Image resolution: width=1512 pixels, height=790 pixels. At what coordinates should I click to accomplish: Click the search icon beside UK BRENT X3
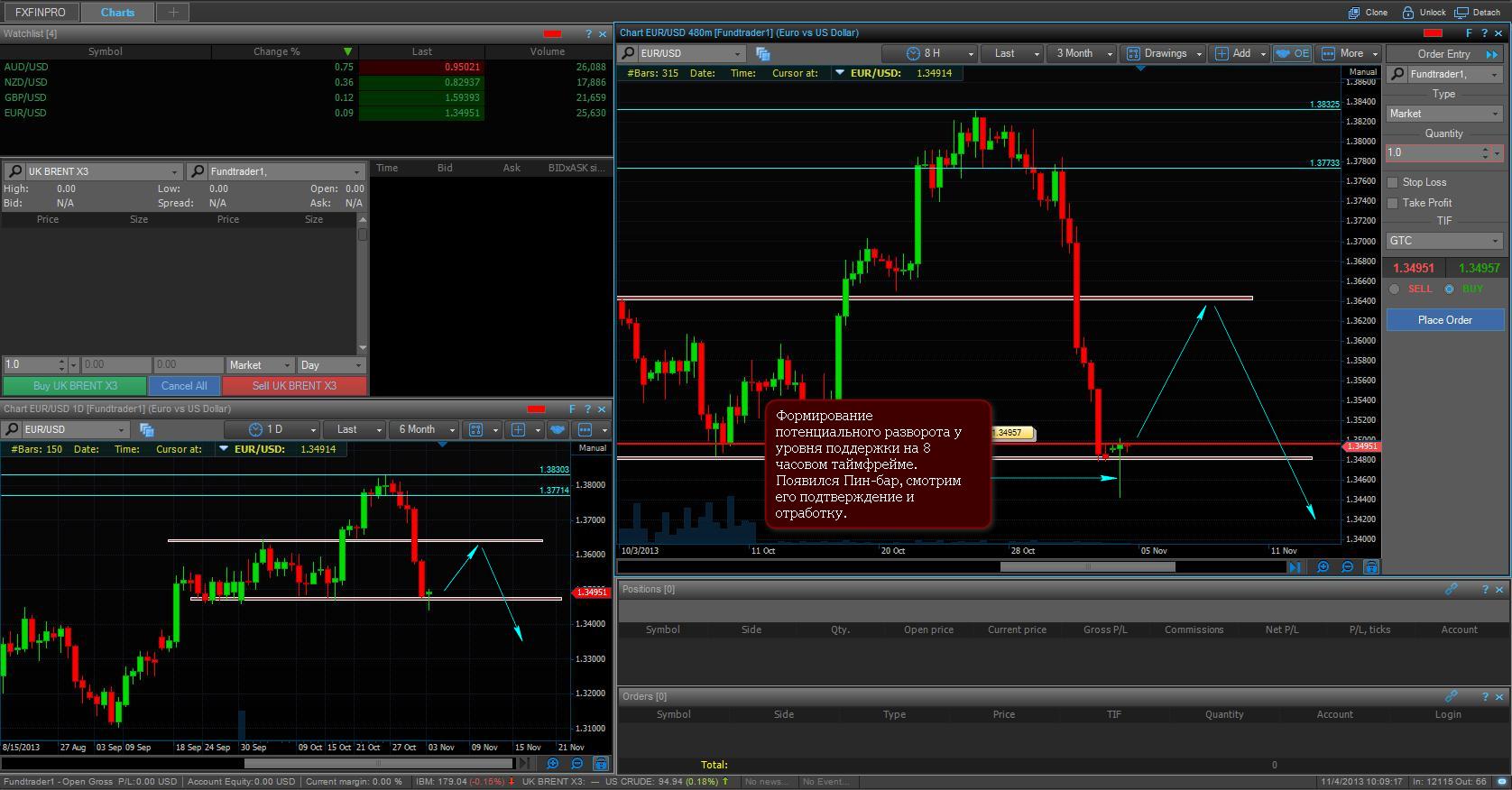(x=15, y=171)
